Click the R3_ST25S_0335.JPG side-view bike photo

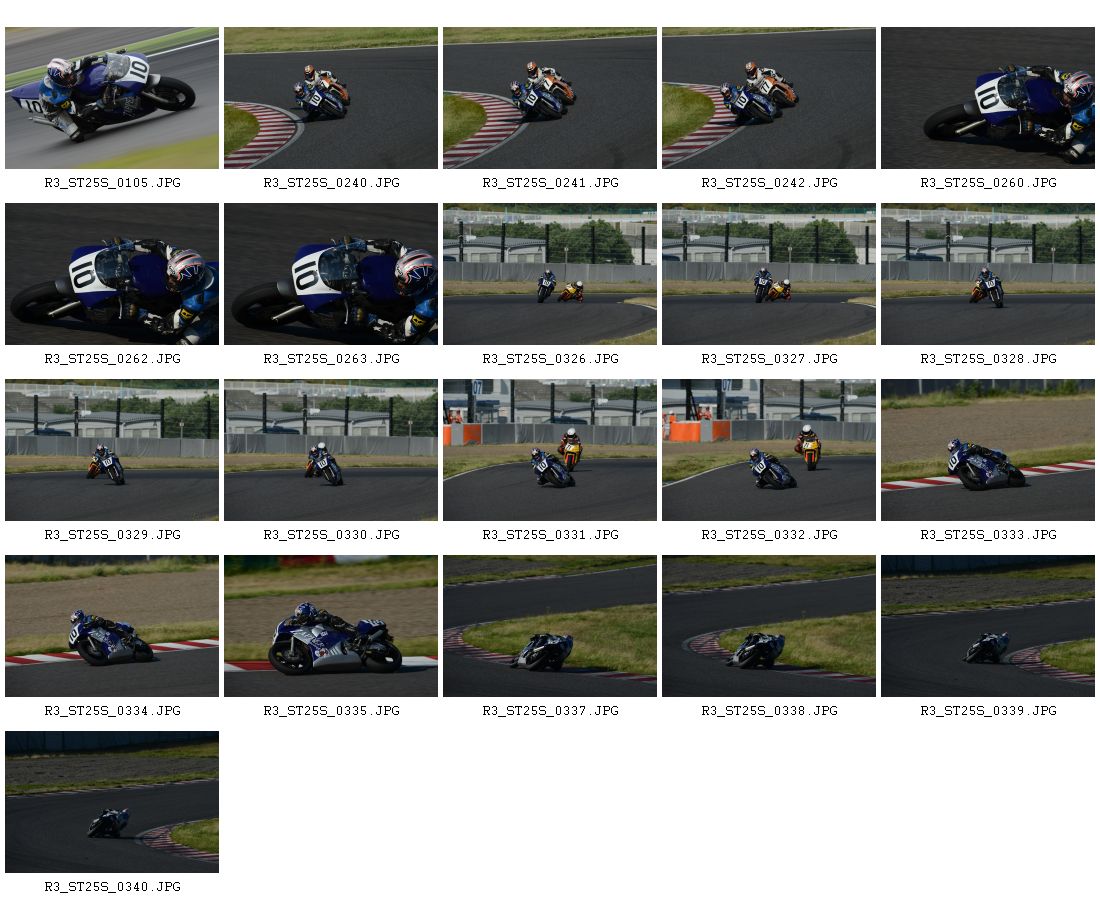(331, 626)
